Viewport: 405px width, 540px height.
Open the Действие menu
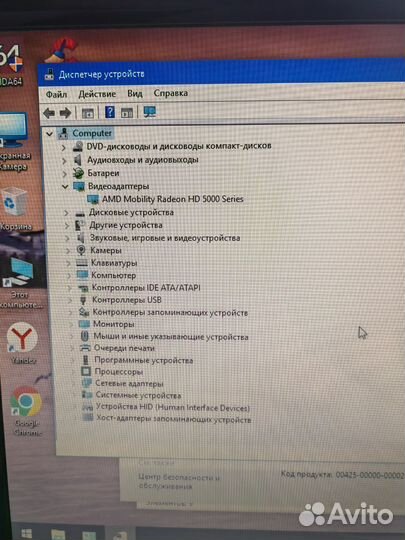[x=97, y=94]
